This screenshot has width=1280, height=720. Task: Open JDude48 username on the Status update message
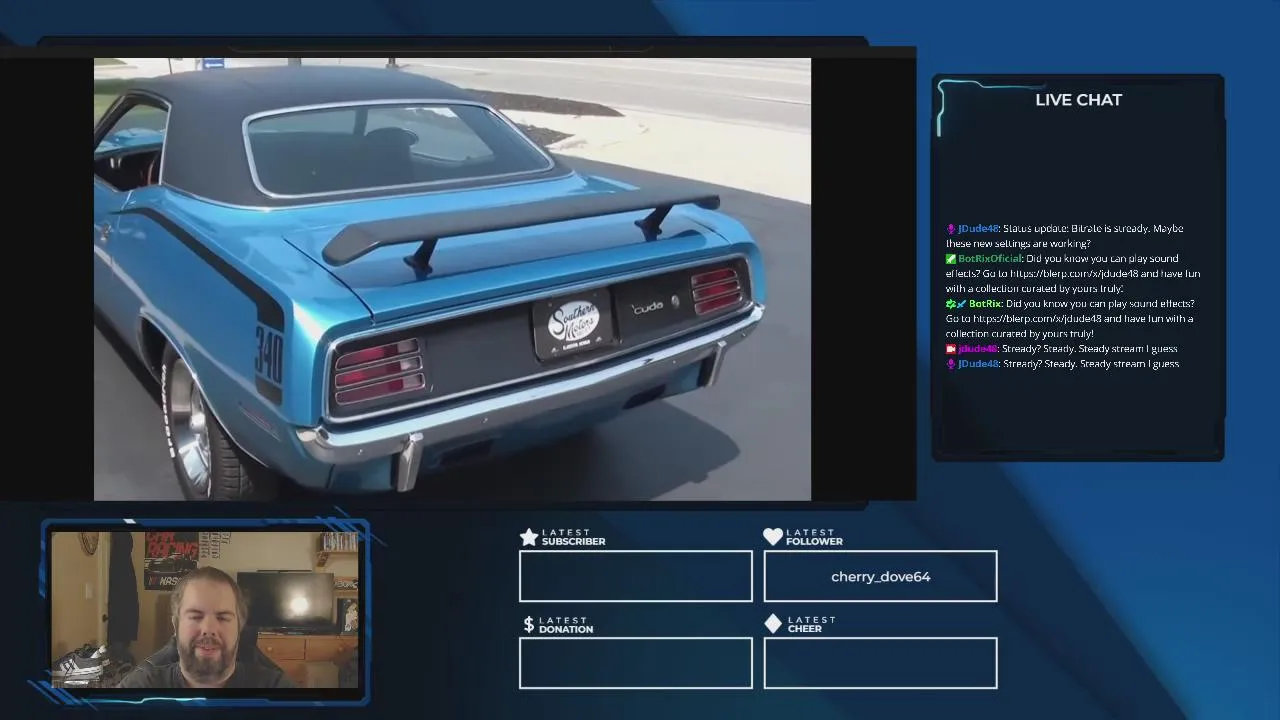tap(978, 229)
